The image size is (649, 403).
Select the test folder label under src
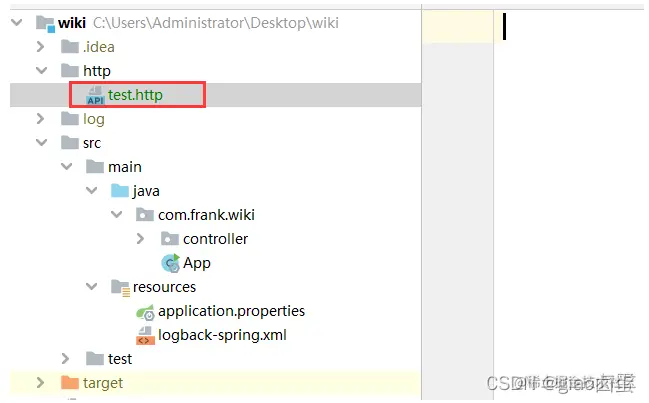coord(120,359)
